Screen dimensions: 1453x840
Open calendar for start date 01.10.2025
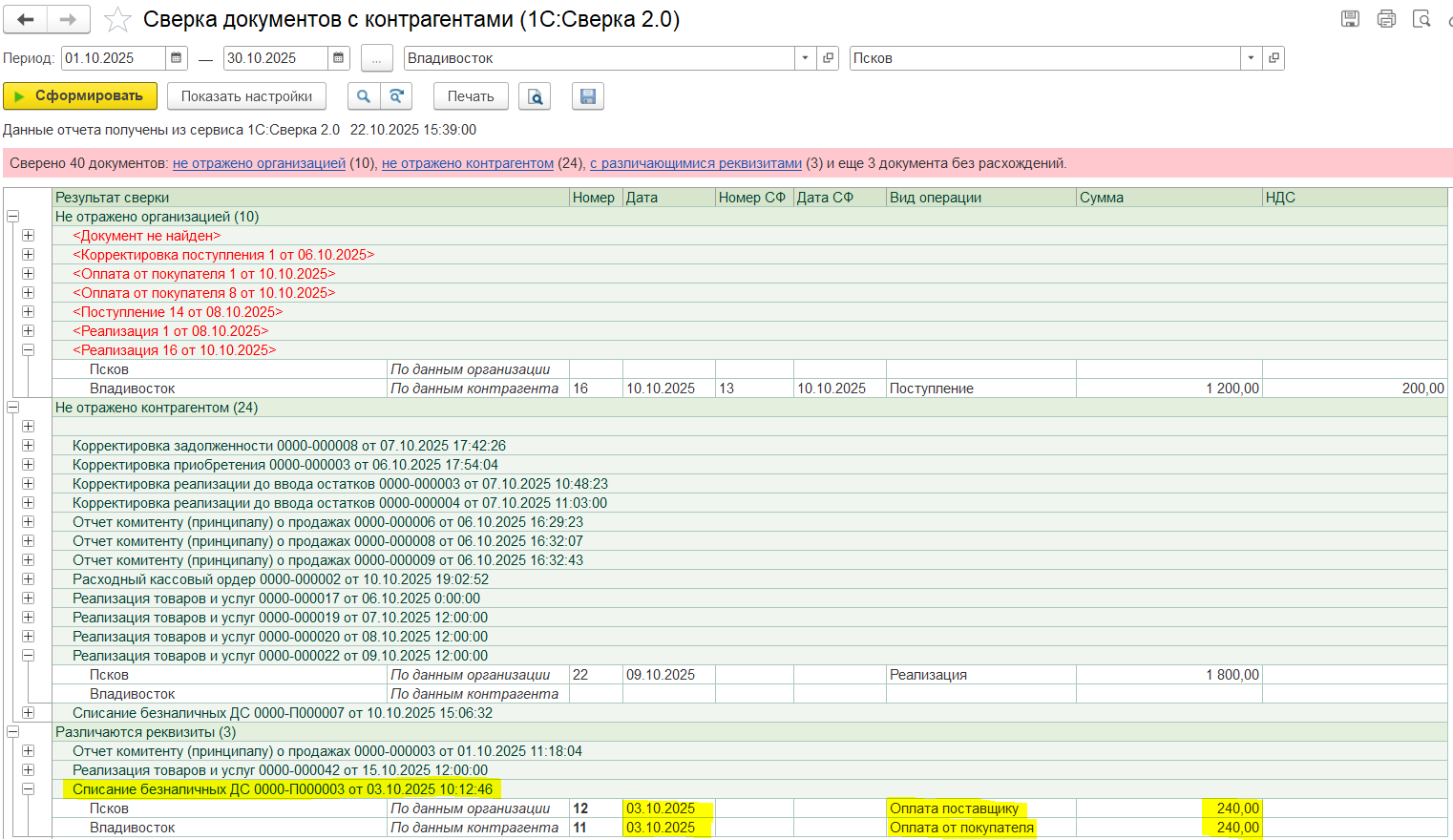pyautogui.click(x=177, y=58)
